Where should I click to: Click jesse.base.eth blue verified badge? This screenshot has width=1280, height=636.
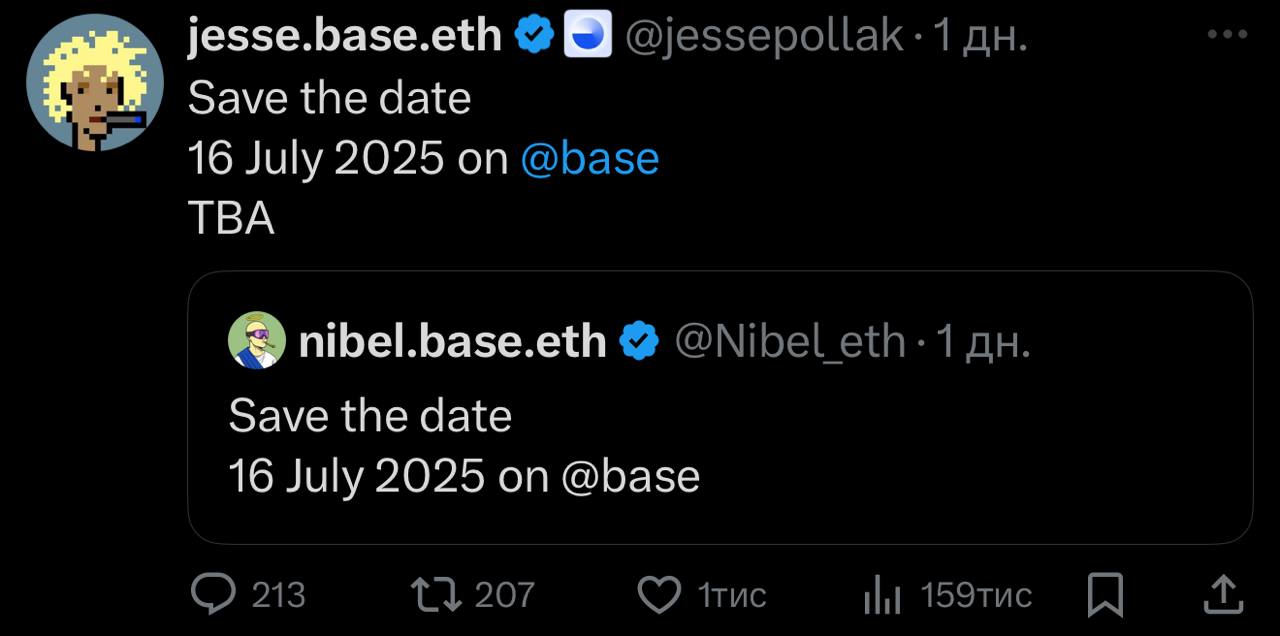[534, 37]
